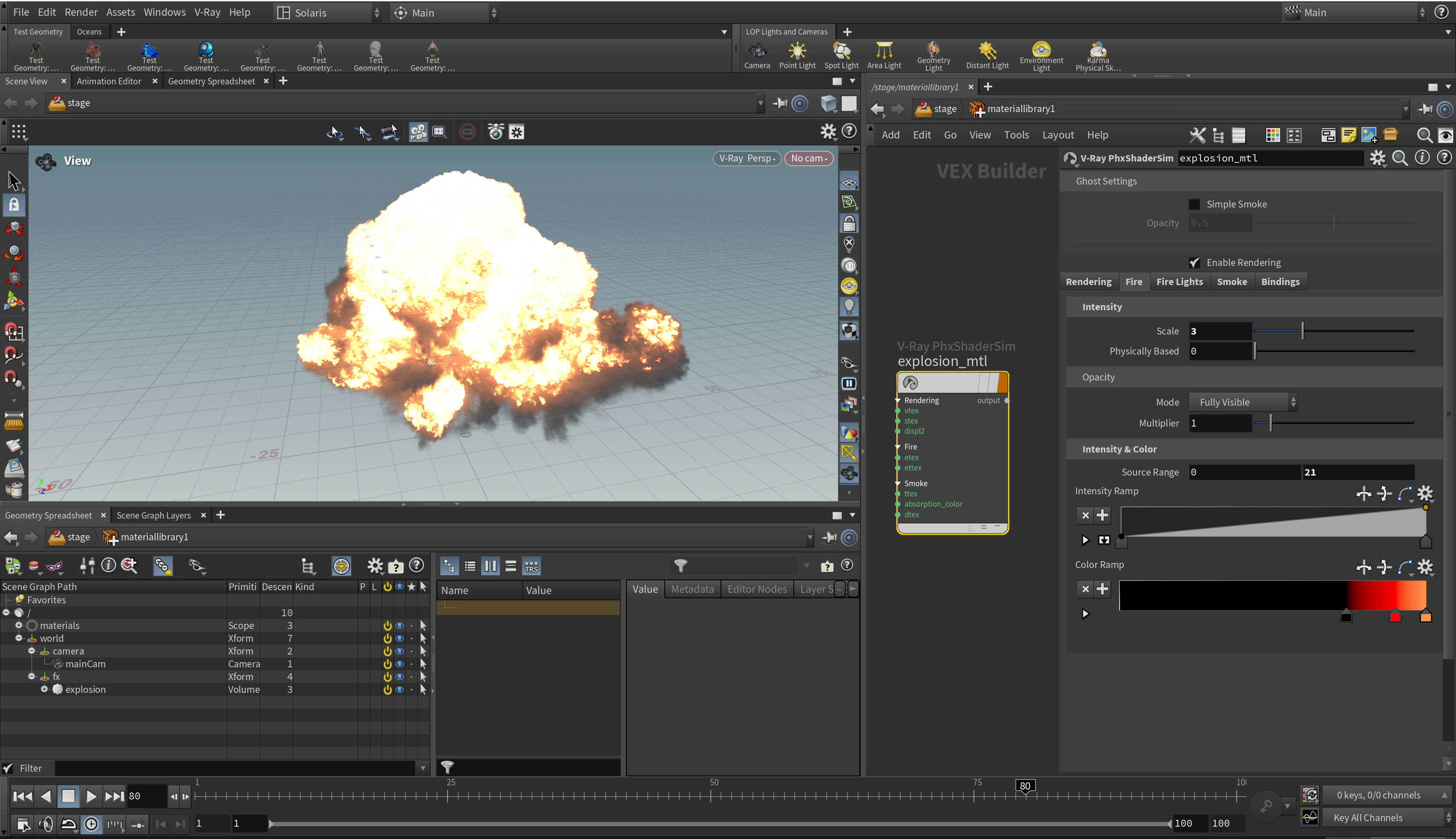
Task: Switch to the Bindings tab
Action: (1280, 281)
